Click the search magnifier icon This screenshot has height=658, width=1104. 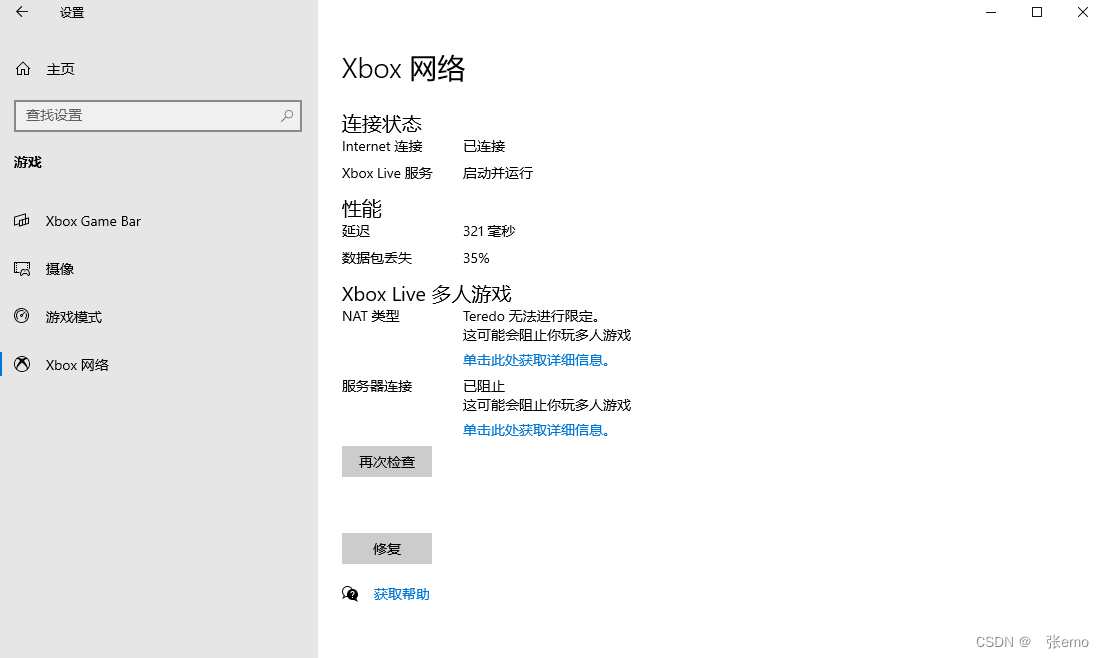[287, 115]
